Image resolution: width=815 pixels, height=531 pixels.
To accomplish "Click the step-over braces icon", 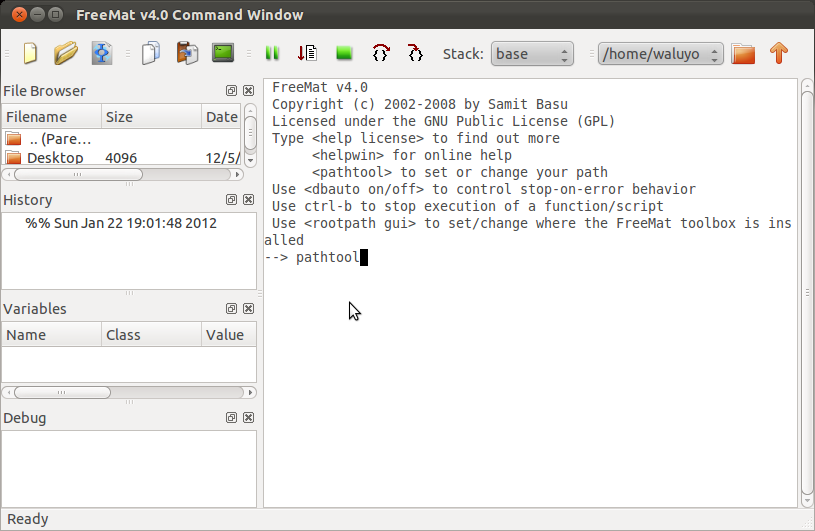I will [380, 53].
